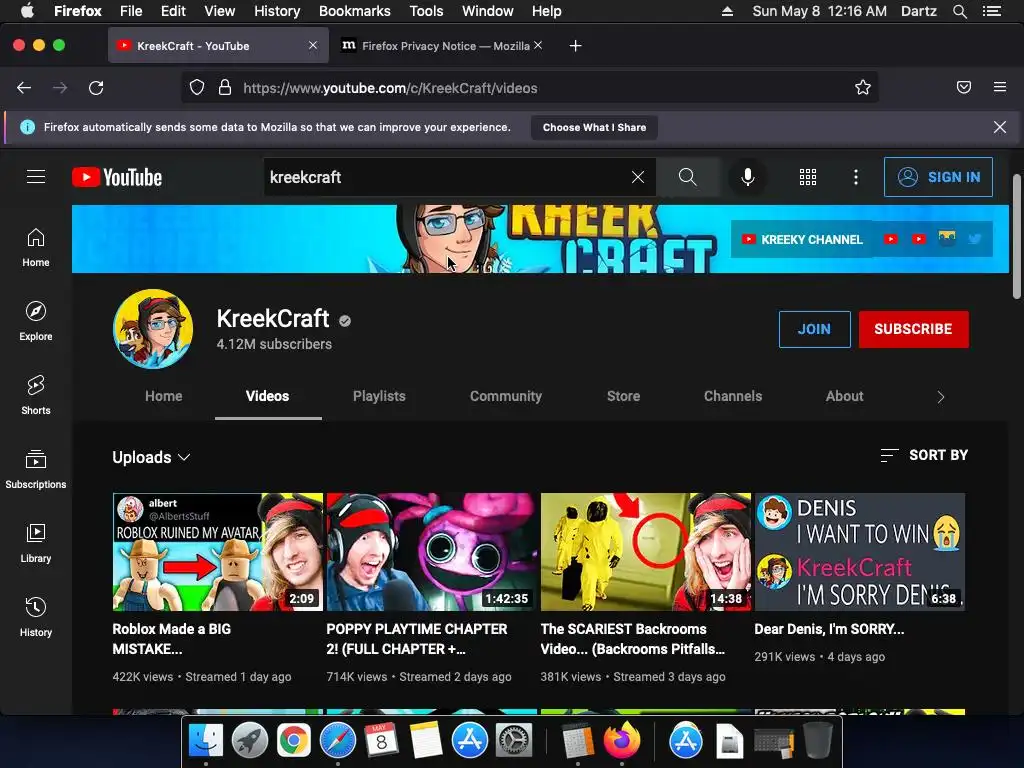The height and width of the screenshot is (768, 1024).
Task: Click the site lock padlock icon
Action: tap(225, 88)
